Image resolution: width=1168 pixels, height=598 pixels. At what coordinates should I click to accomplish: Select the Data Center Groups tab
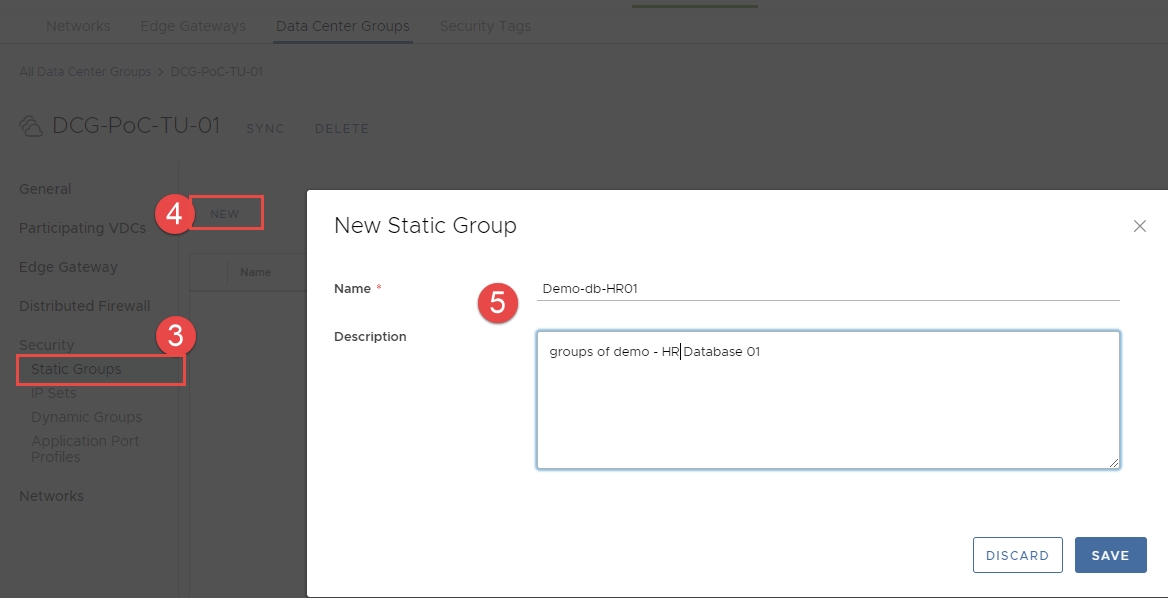[x=342, y=26]
